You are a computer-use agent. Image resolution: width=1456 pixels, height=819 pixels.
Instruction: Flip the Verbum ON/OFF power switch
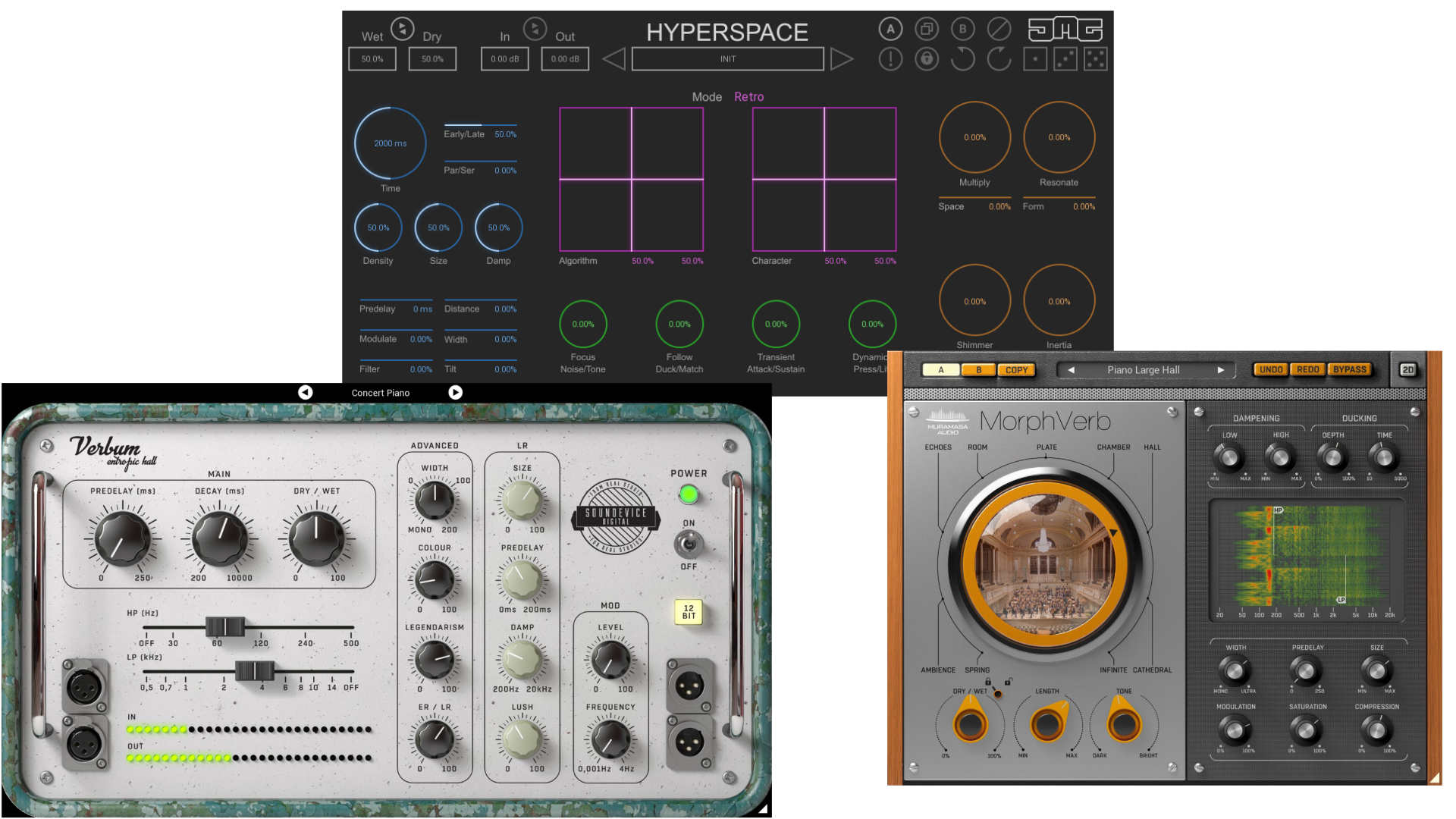click(689, 544)
